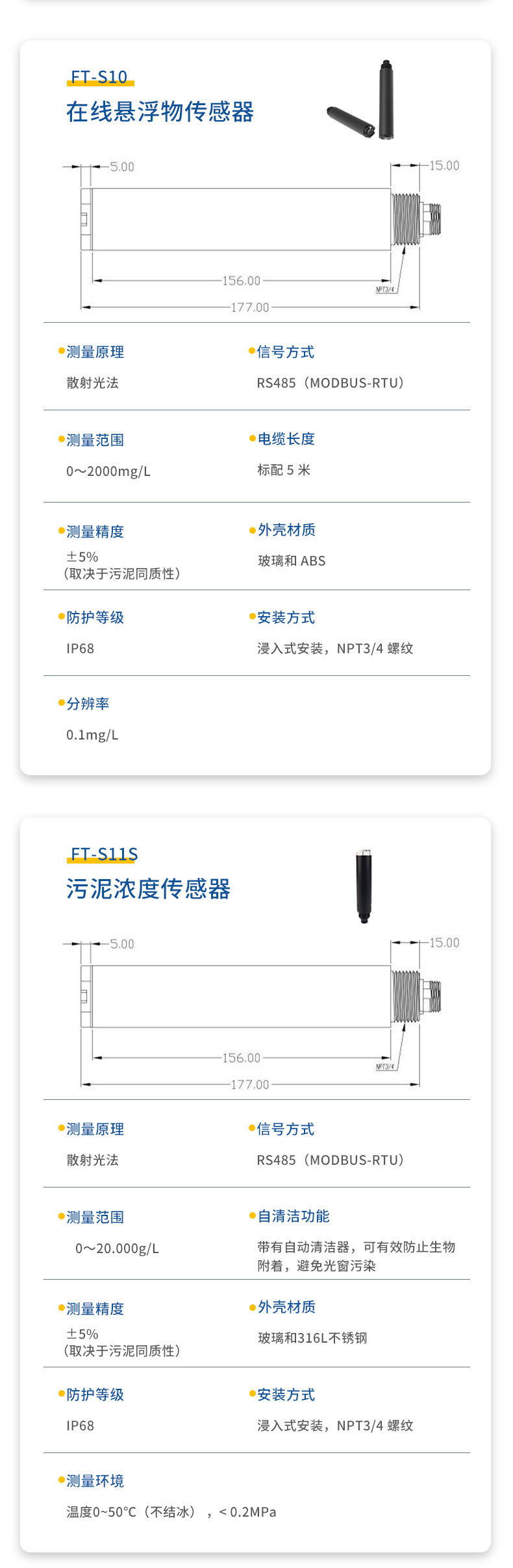513x1568 pixels.
Task: Select the 污泥浓度传感器 heading
Action: [148, 889]
